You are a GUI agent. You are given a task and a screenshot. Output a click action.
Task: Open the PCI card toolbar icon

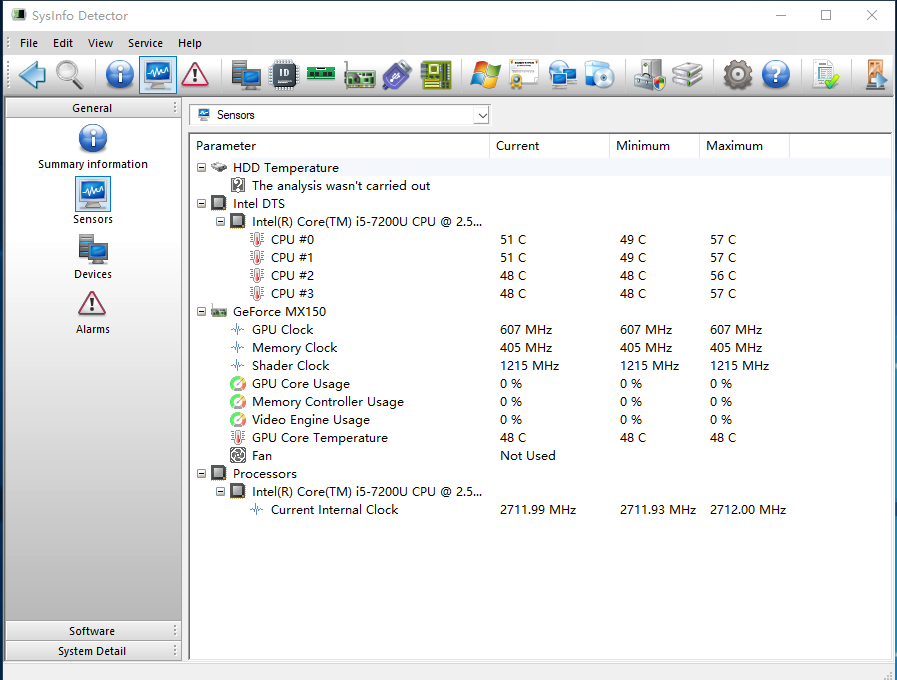359,77
